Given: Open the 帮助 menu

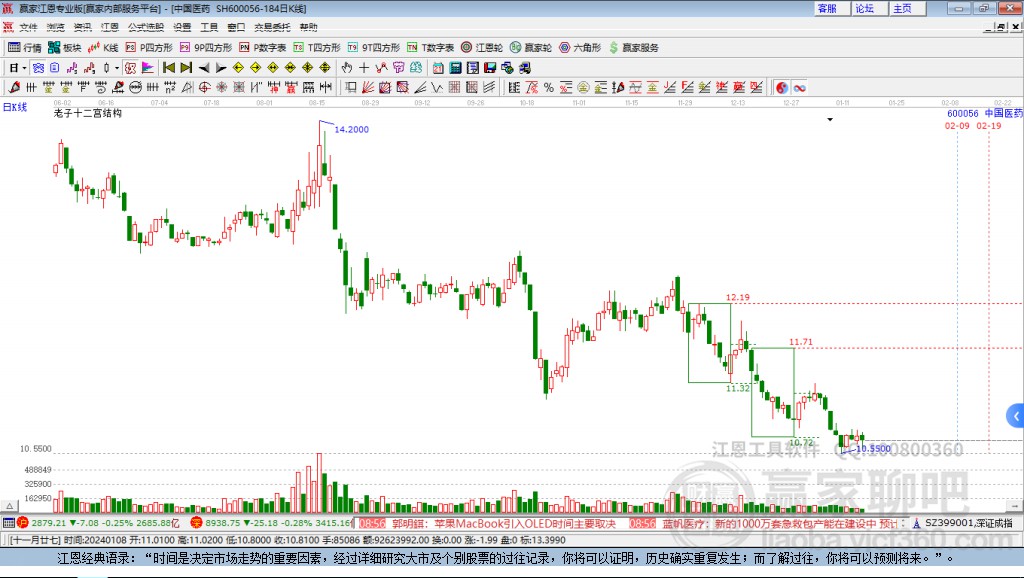Looking at the screenshot, I should 308,27.
